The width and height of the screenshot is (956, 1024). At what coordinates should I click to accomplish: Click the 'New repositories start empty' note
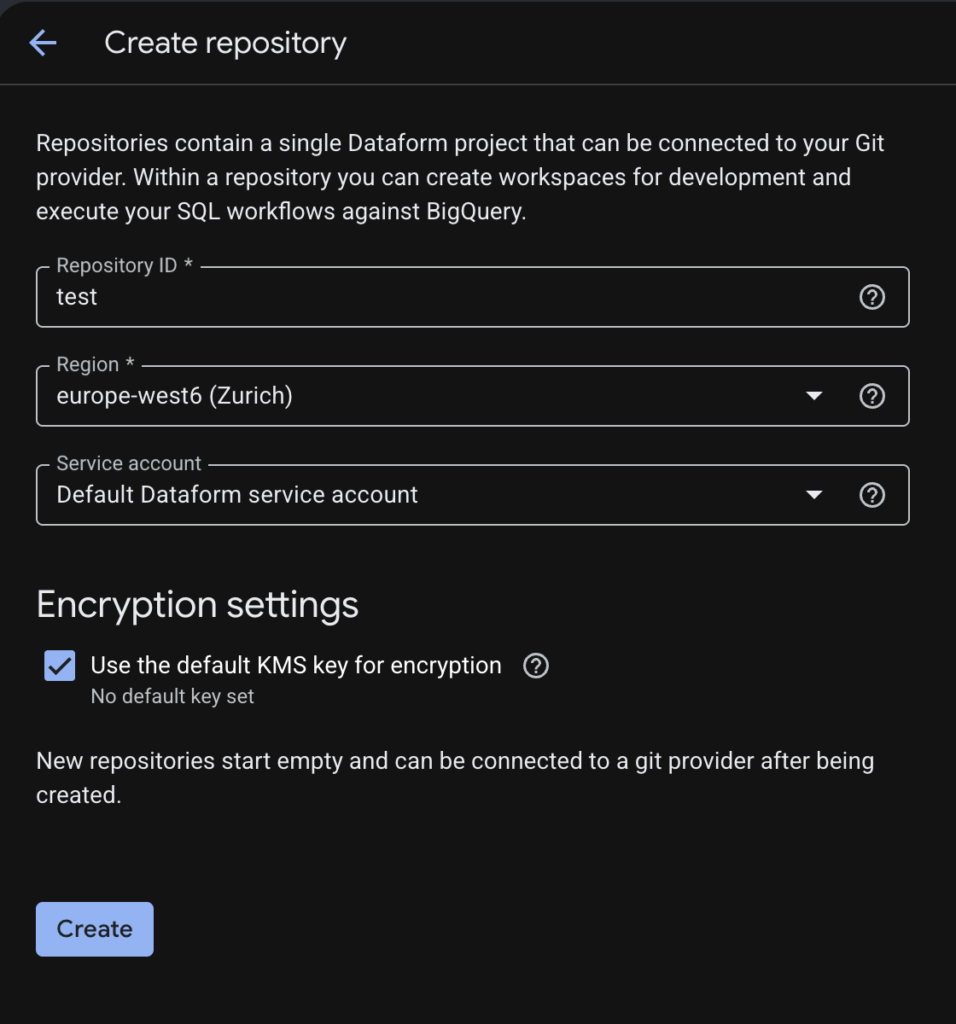point(455,778)
